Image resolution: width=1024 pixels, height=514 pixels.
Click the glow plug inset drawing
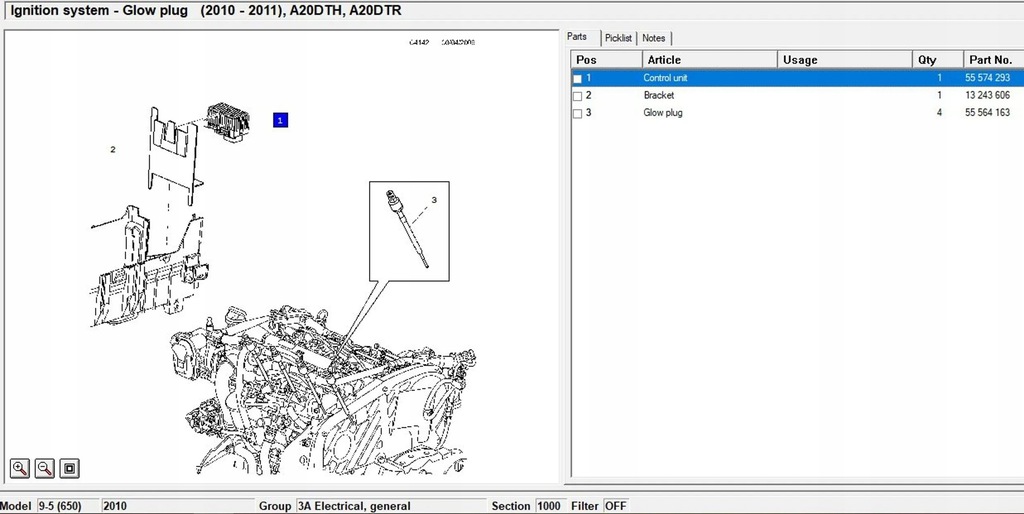pos(409,231)
